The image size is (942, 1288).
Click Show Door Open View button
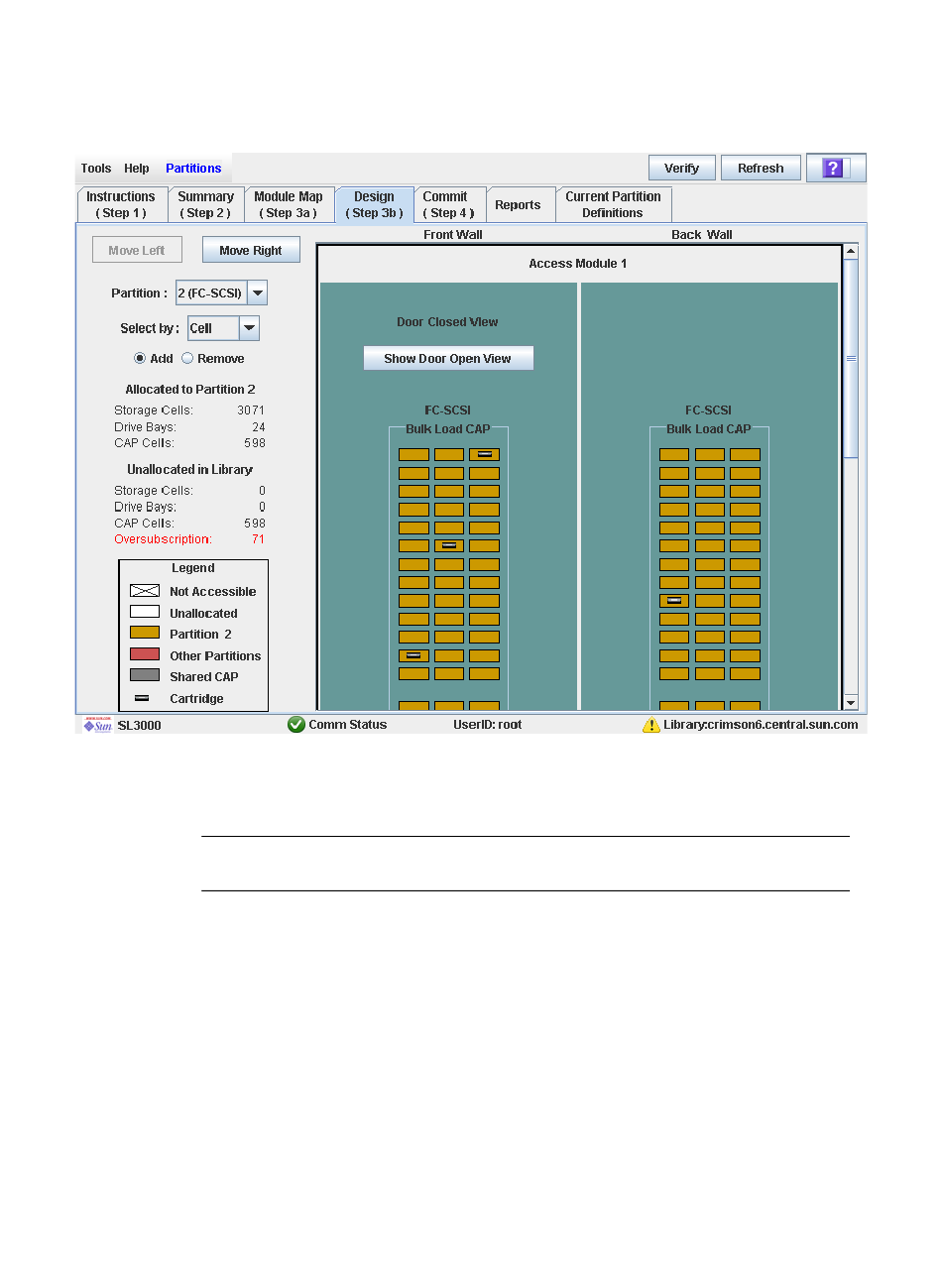(448, 359)
